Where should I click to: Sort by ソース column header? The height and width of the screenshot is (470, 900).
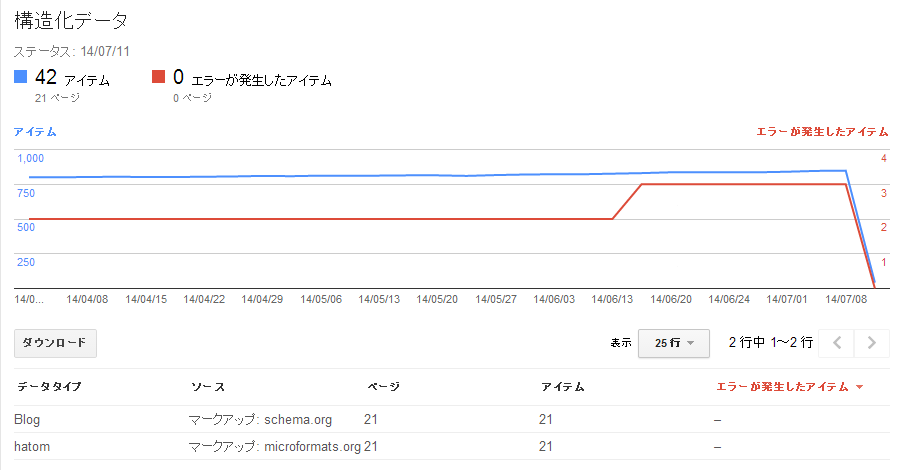(208, 387)
